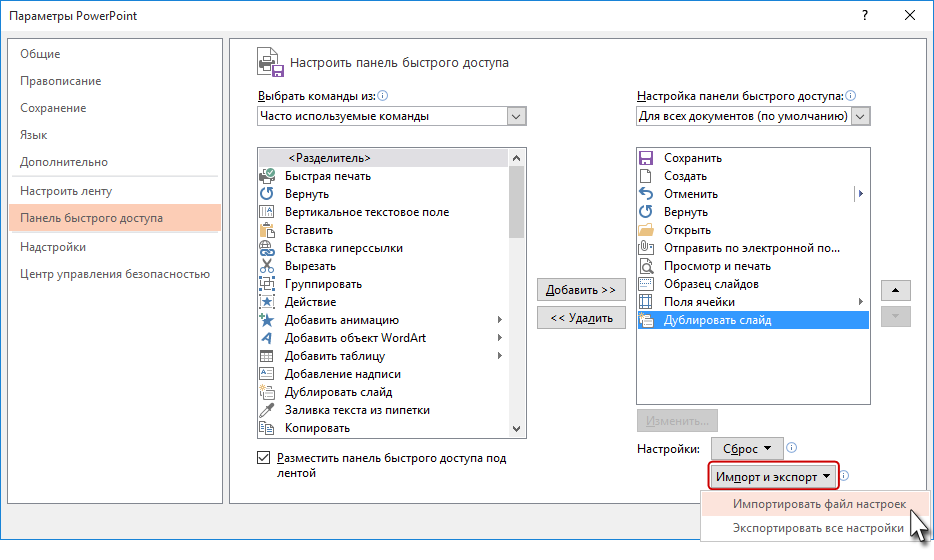This screenshot has width=934, height=560.
Task: Click the commands list scrollbar thumb
Action: click(x=516, y=202)
